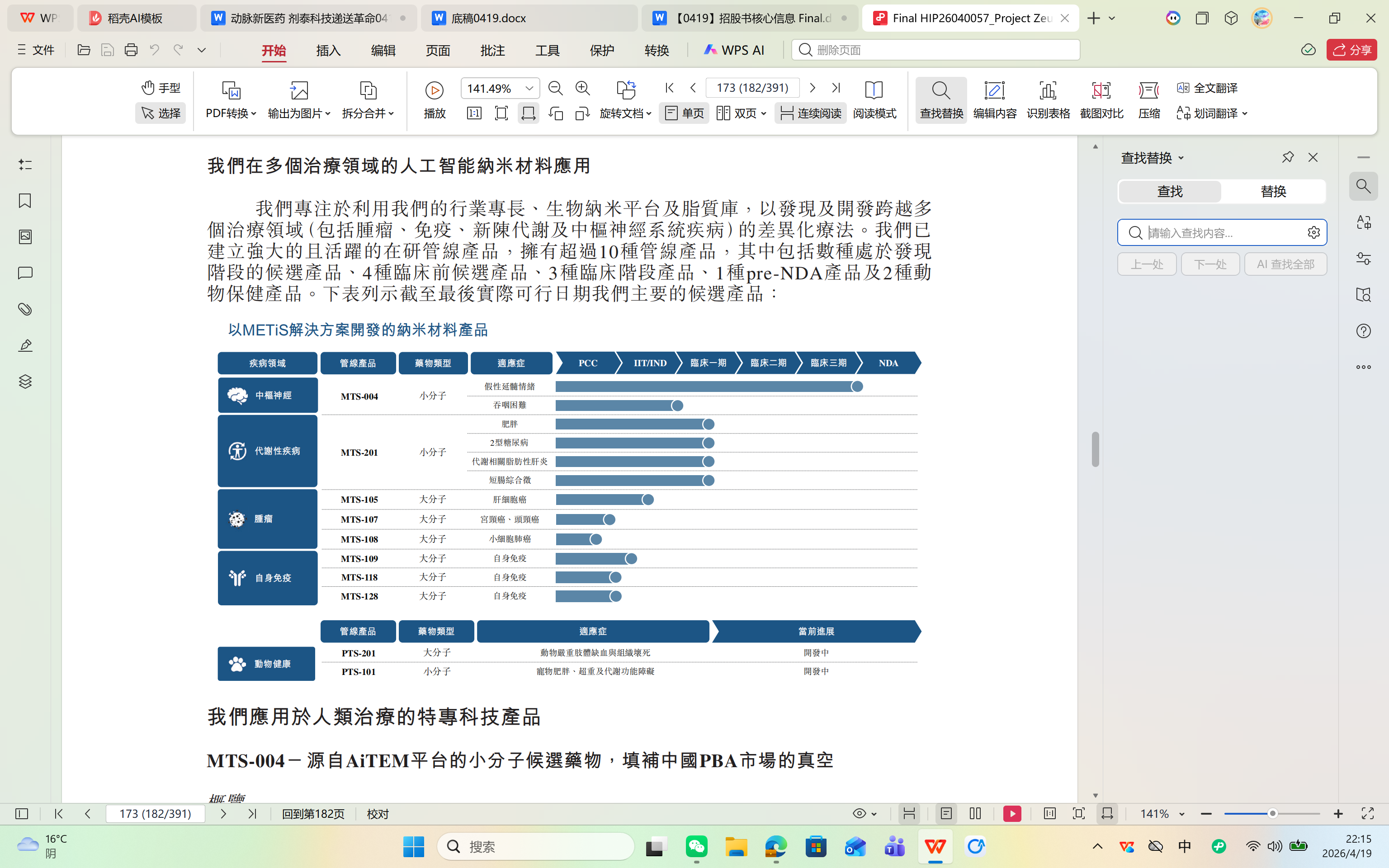This screenshot has height=868, width=1389.
Task: Click the AI 查找全部 button
Action: [x=1286, y=264]
